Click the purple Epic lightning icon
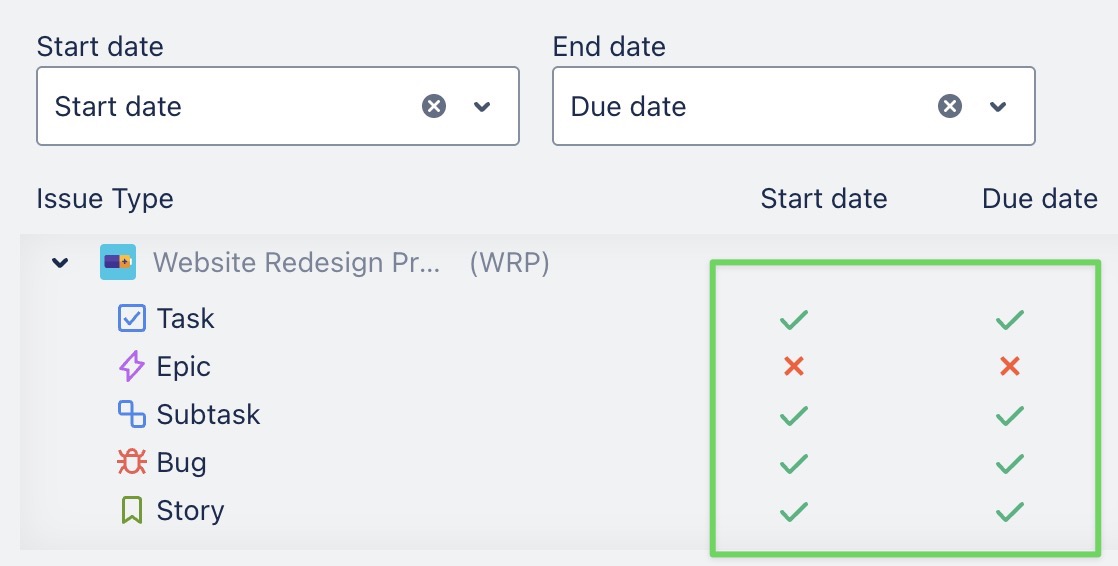The height and width of the screenshot is (566, 1118). [132, 367]
